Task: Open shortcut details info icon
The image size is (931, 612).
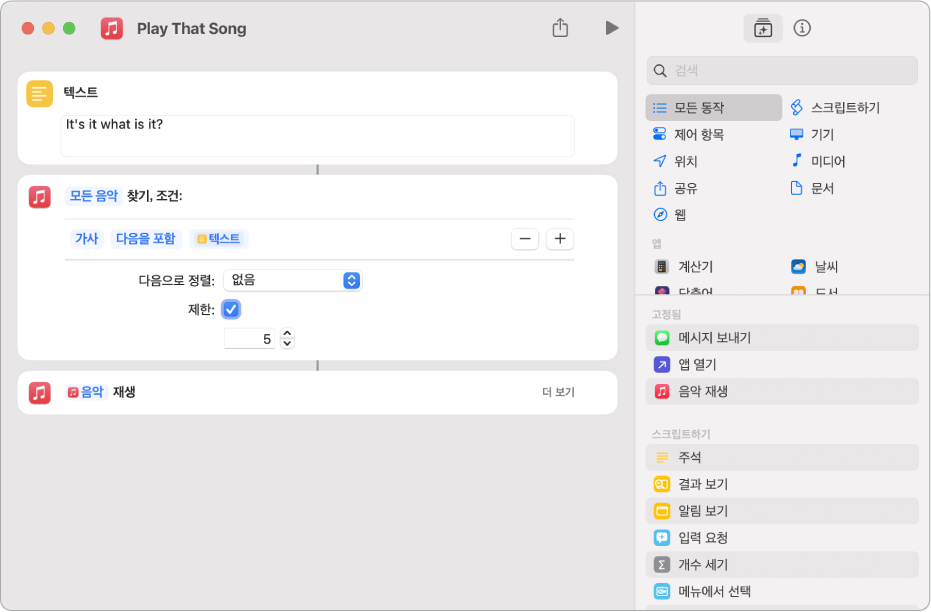Action: 802,28
